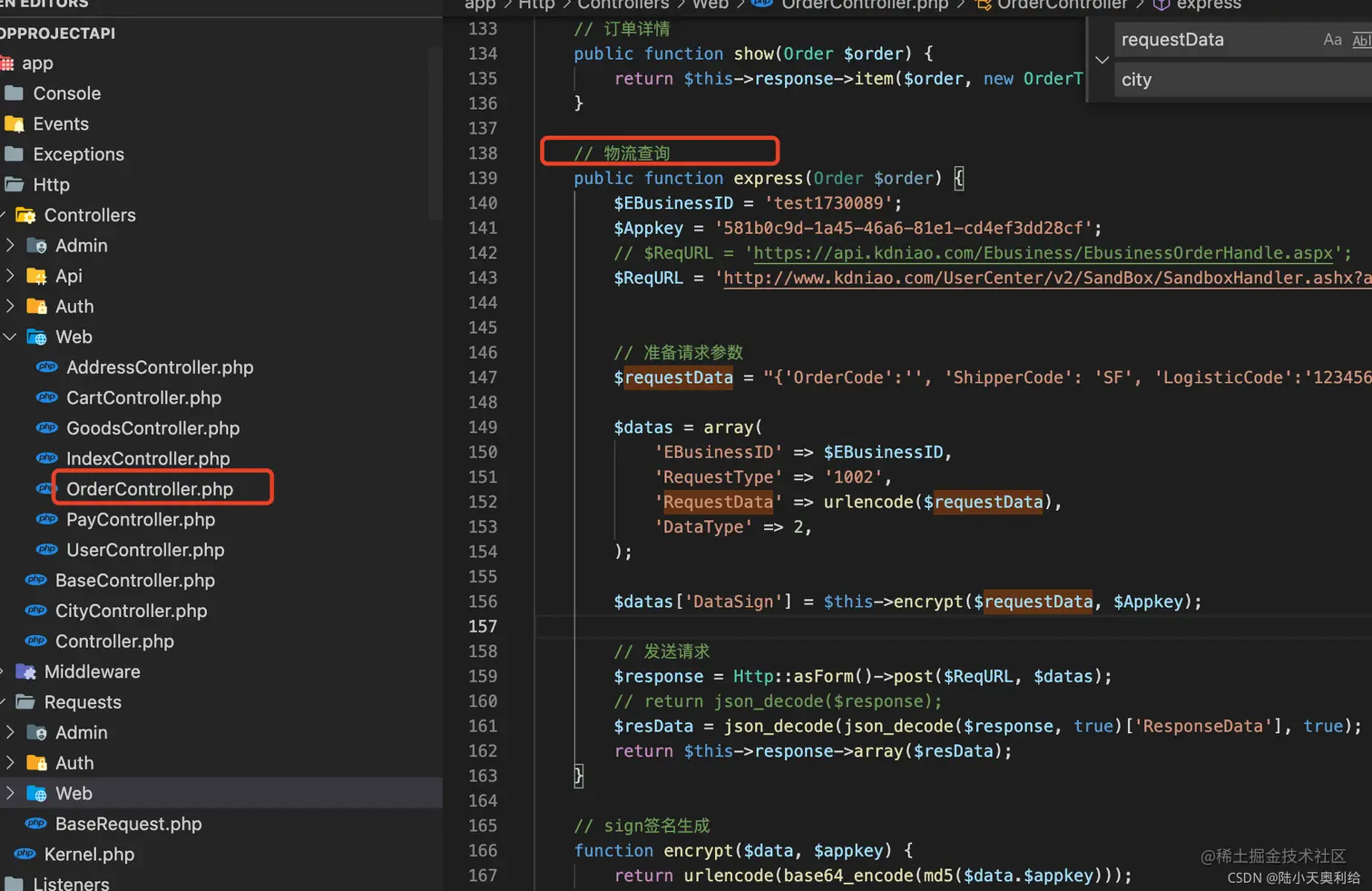
Task: Select the AddressController.php PHP file icon
Action: click(47, 367)
